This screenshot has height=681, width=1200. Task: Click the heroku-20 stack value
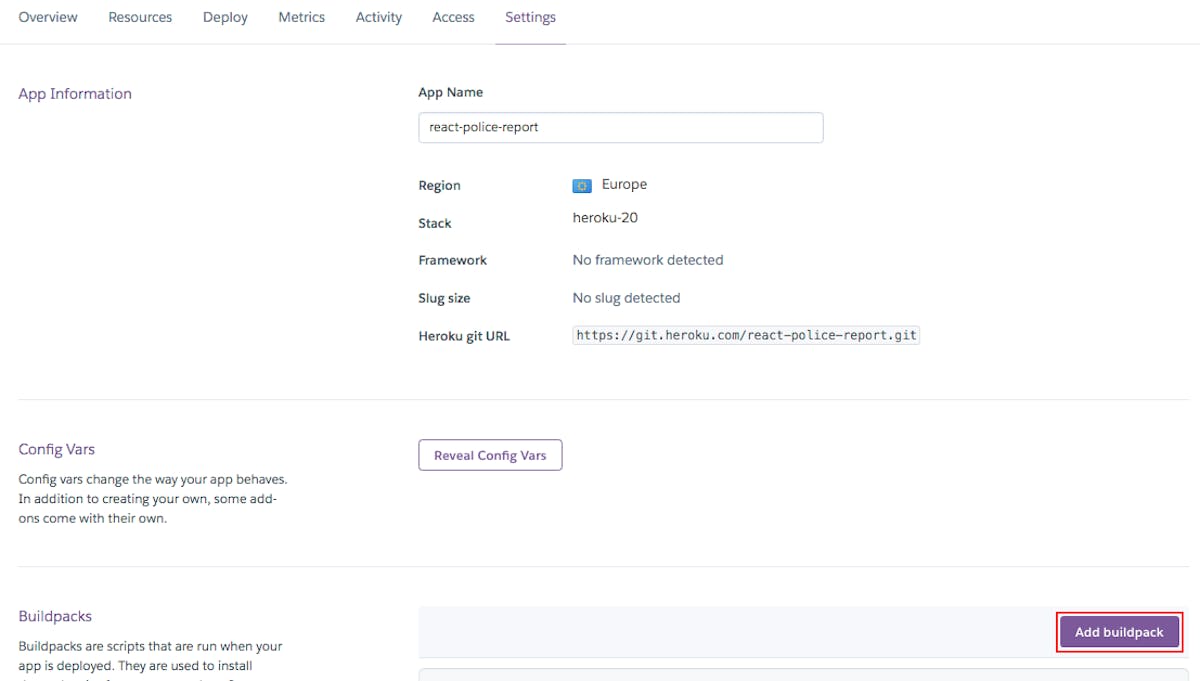coord(605,217)
